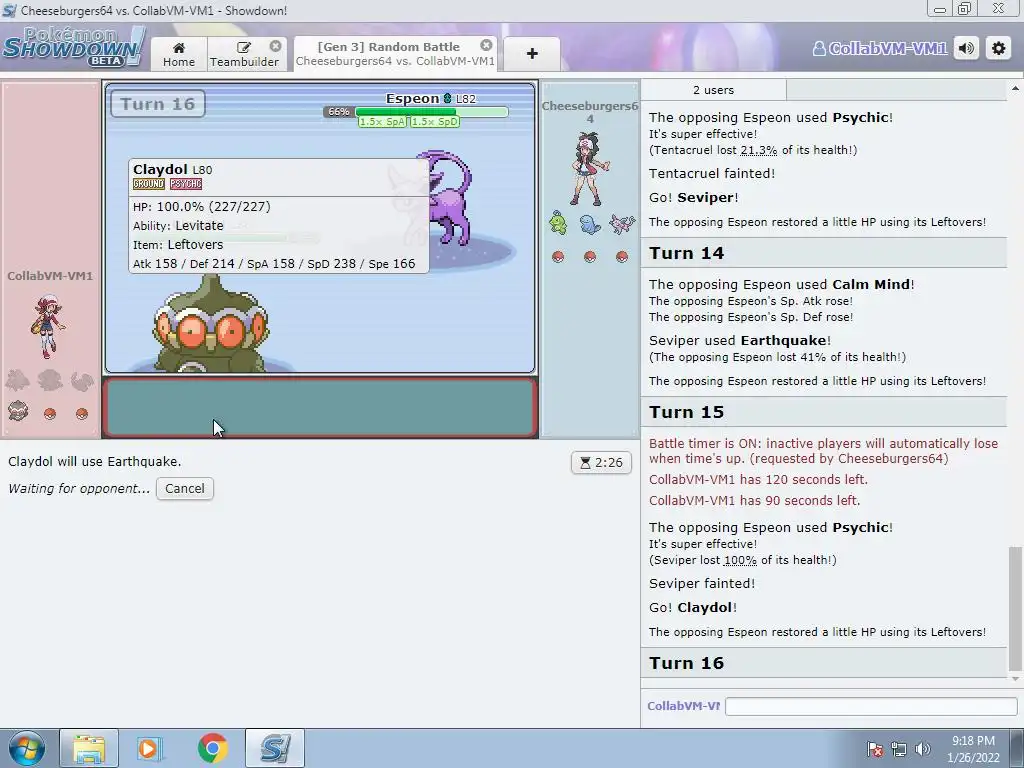Open Google Chrome from taskbar
1024x768 pixels.
point(212,748)
